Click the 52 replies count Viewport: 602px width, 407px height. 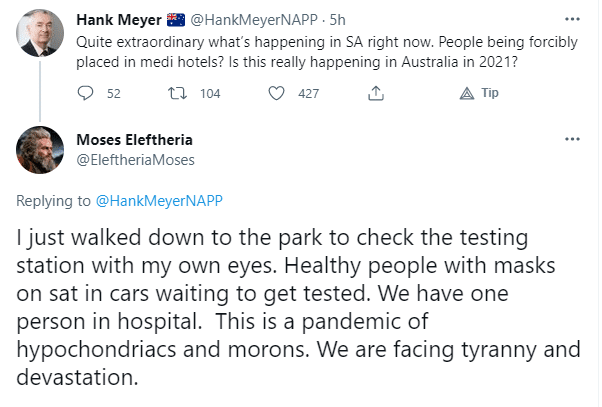[114, 94]
